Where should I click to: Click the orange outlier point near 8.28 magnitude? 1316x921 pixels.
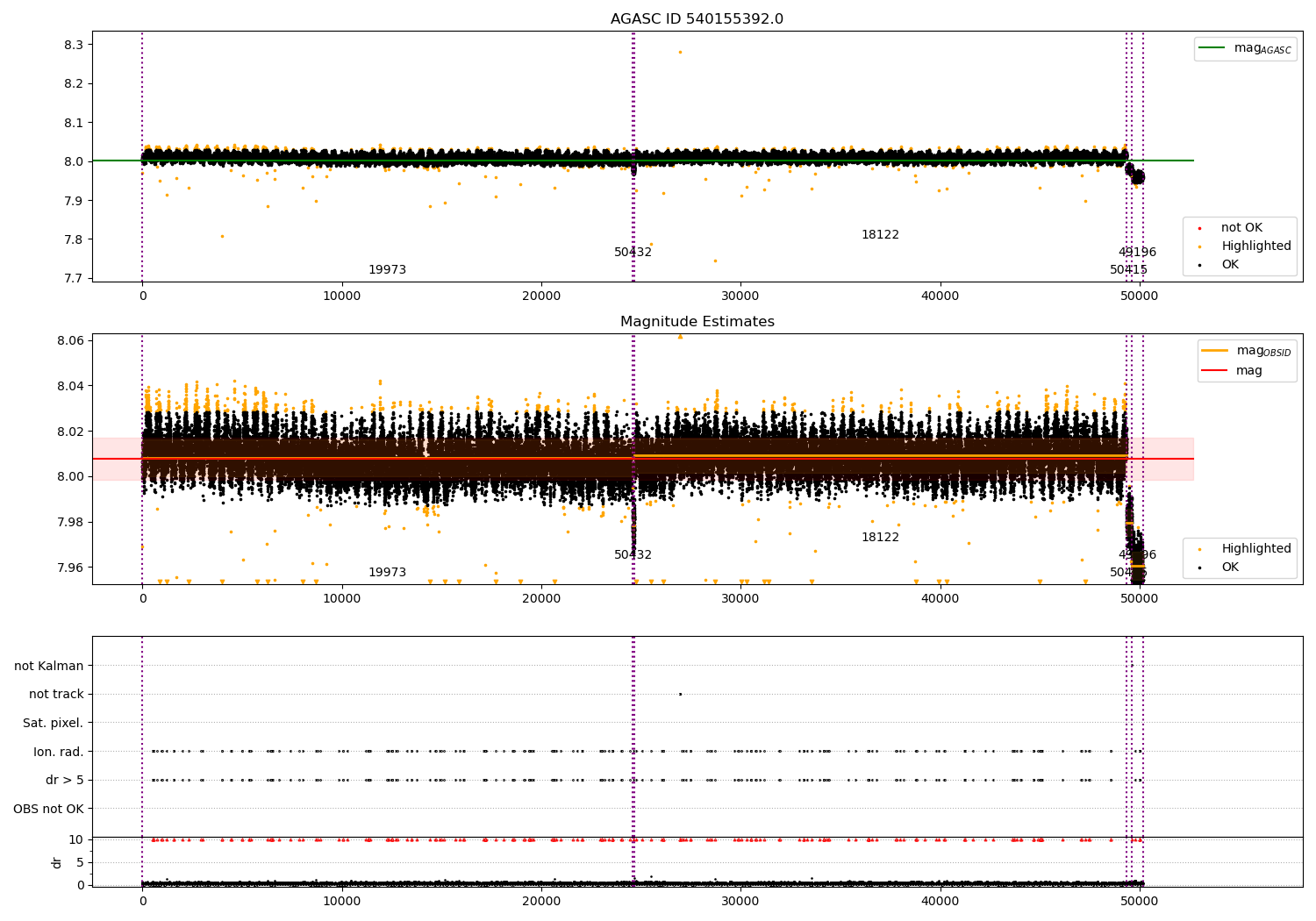click(679, 52)
